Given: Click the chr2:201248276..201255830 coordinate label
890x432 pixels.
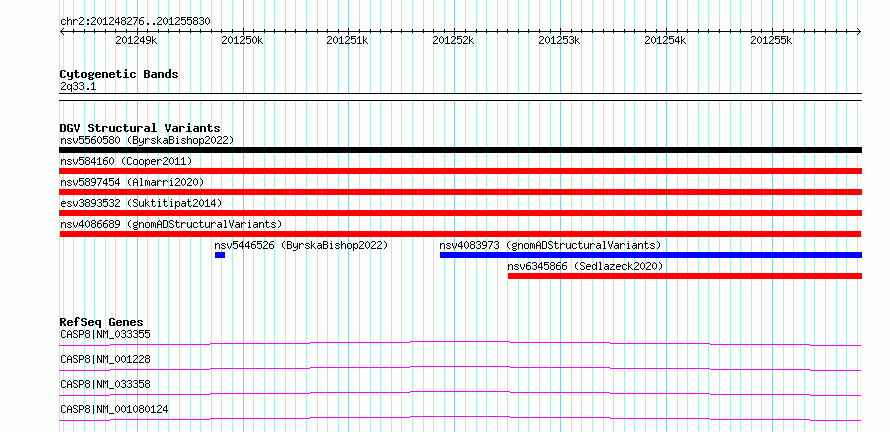Looking at the screenshot, I should pyautogui.click(x=135, y=21).
